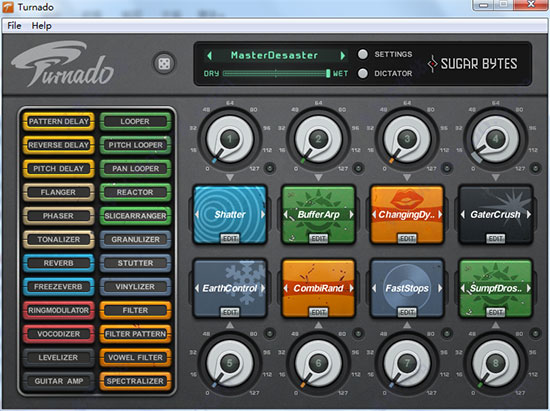Click the Turnado title bar app icon

pyautogui.click(x=8, y=7)
